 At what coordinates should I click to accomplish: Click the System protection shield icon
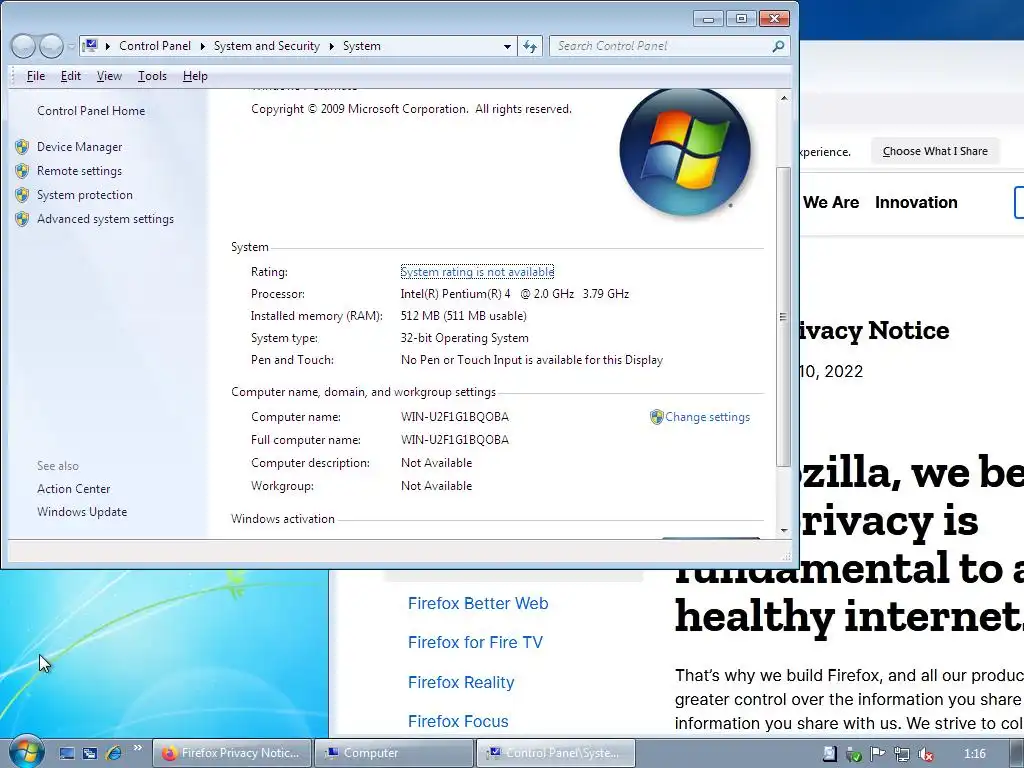click(22, 195)
